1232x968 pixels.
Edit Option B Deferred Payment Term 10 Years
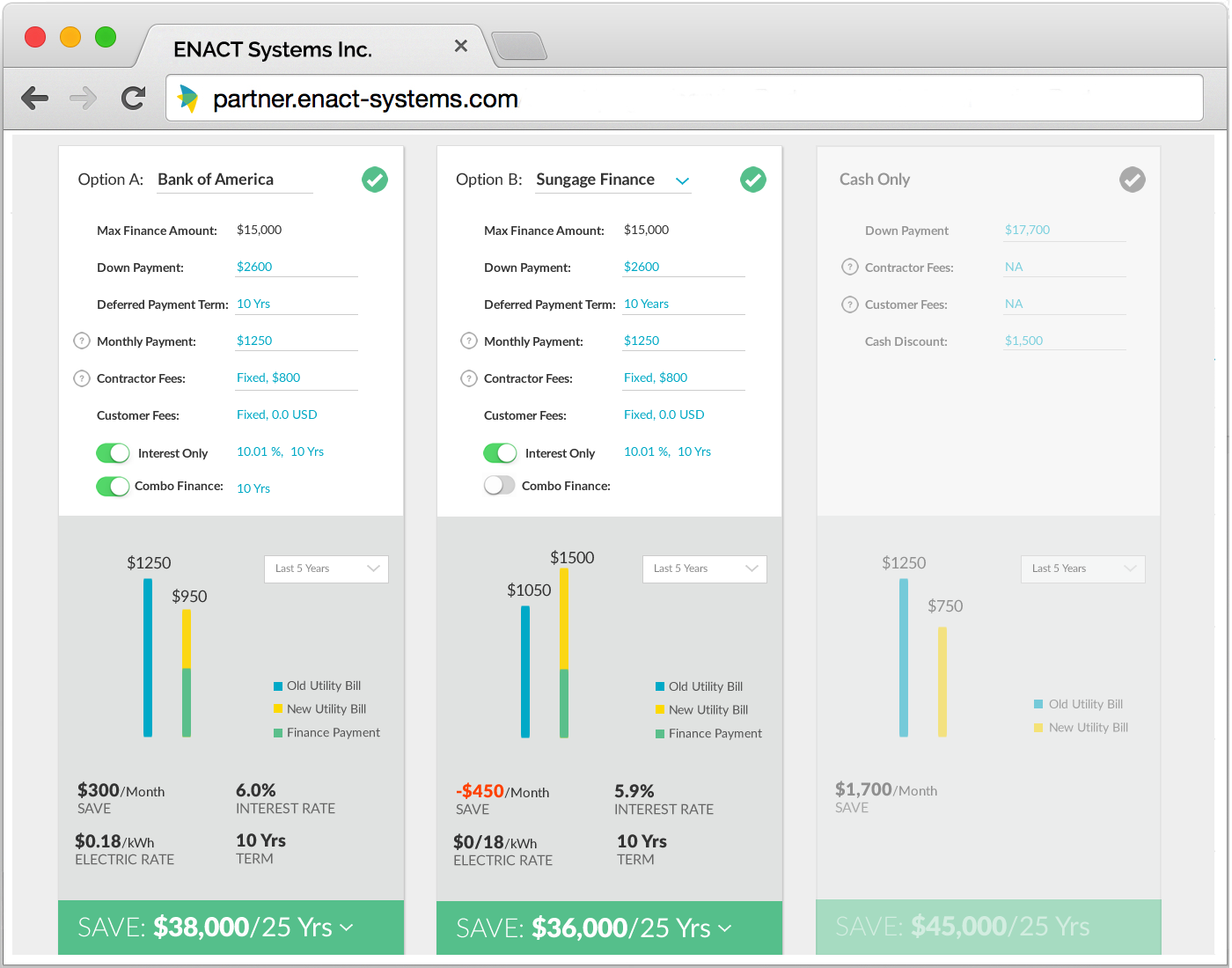point(684,304)
